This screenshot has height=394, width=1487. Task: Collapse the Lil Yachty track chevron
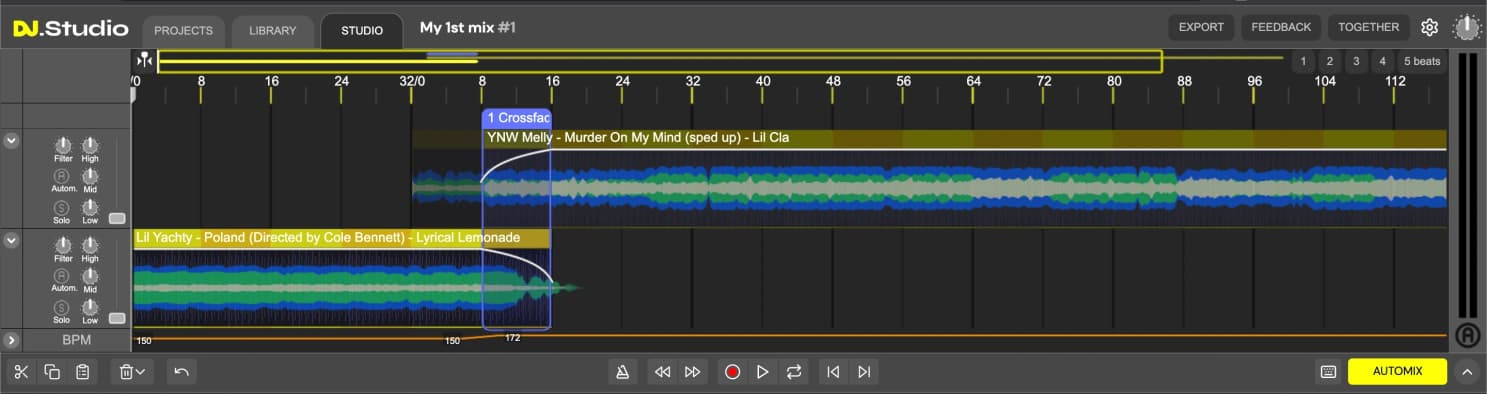click(x=11, y=241)
